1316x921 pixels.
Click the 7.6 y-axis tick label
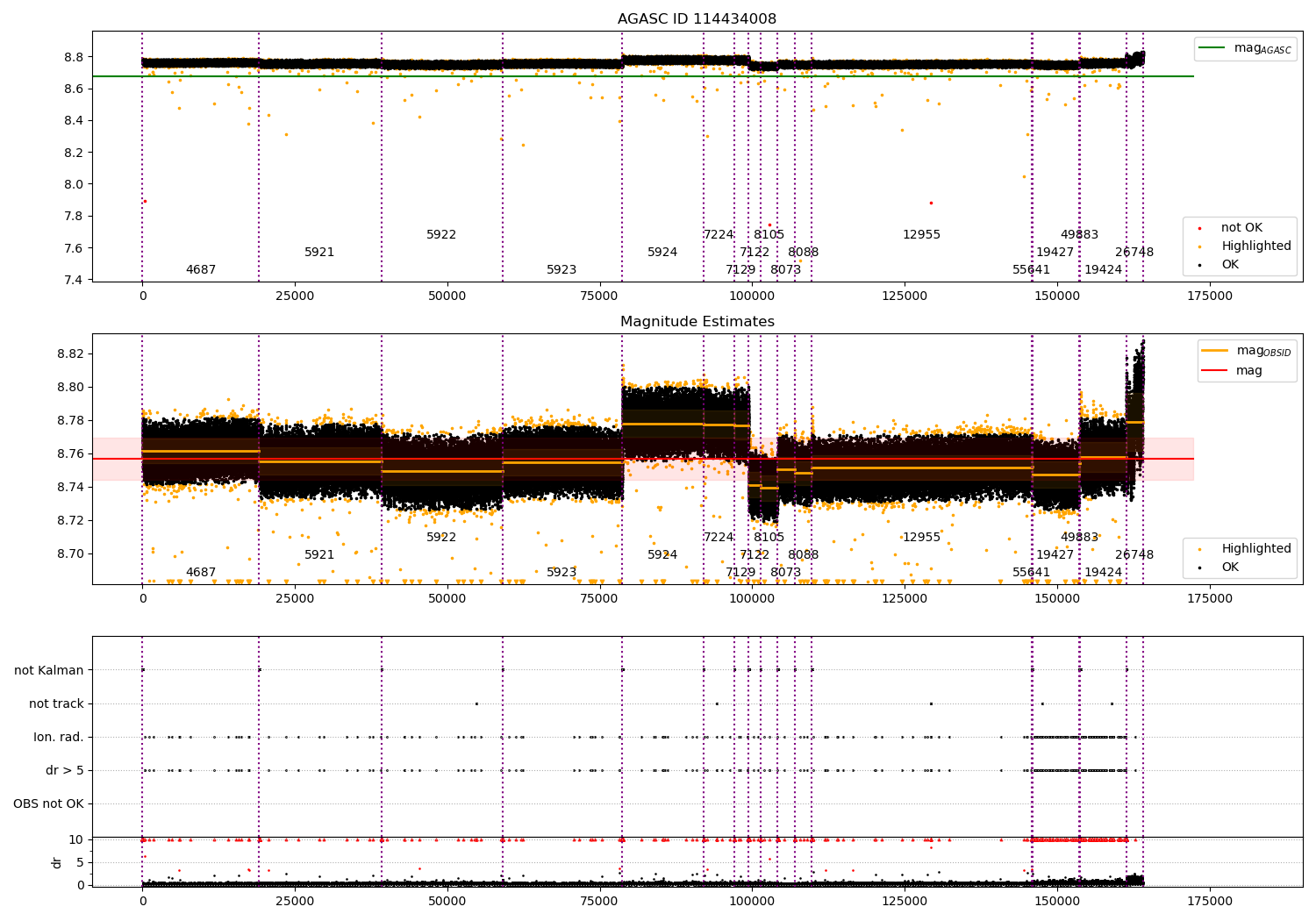coord(74,248)
